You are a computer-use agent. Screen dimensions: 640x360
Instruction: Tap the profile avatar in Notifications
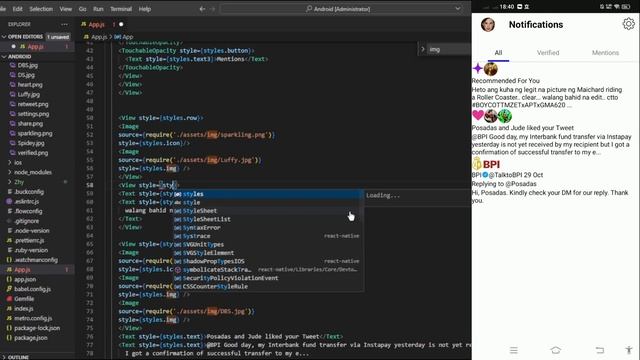pos(488,24)
